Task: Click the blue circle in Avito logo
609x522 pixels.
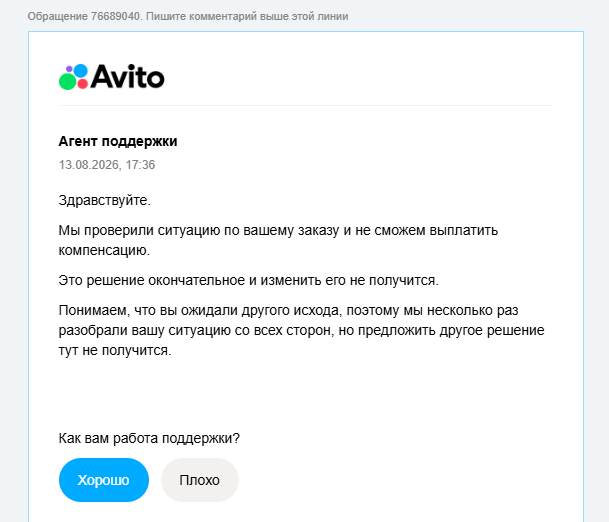Action: click(x=80, y=71)
